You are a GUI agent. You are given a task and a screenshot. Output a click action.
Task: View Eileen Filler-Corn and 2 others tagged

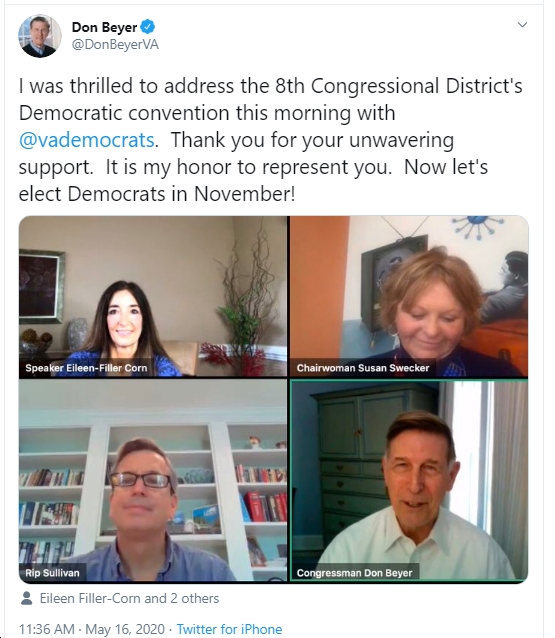point(129,598)
